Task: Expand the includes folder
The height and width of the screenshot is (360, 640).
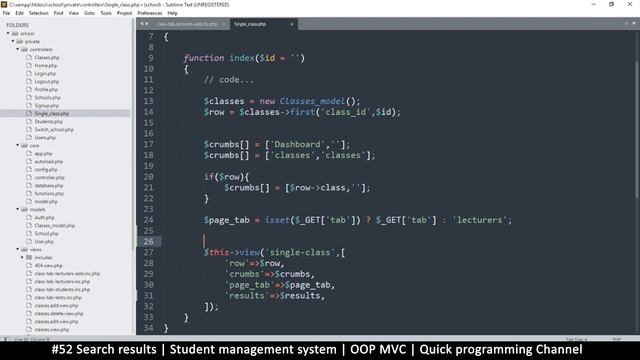Action: (22, 258)
